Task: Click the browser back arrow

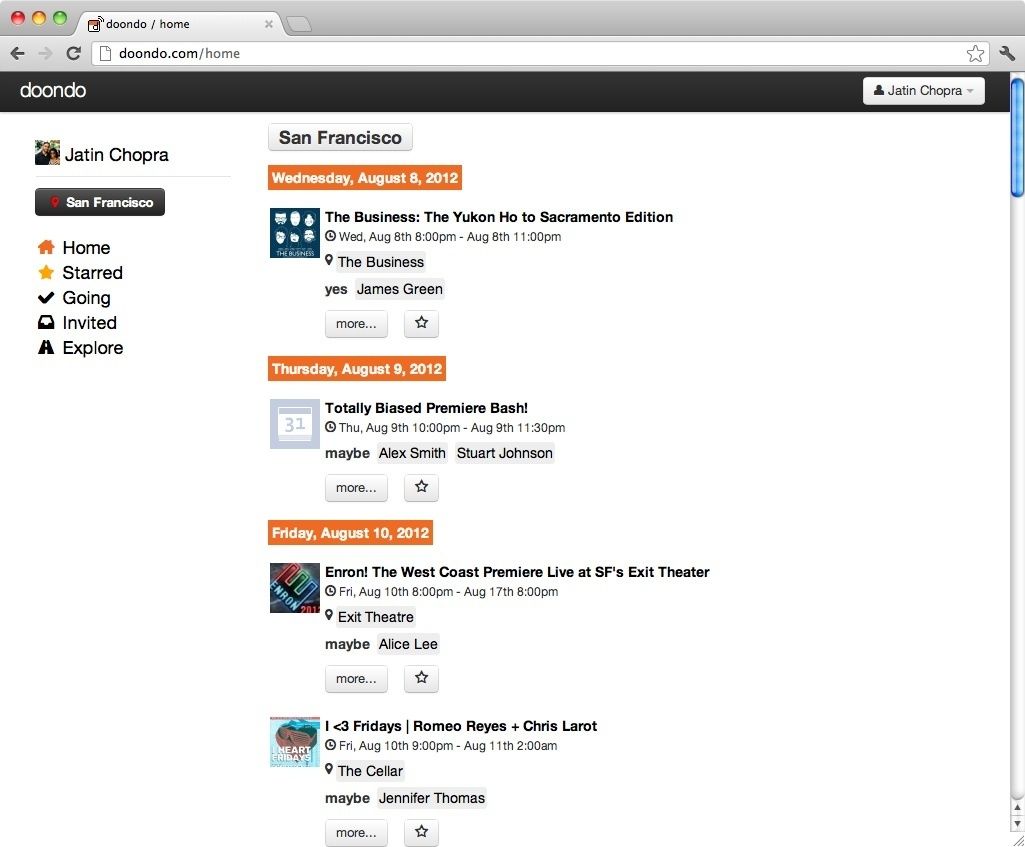Action: pyautogui.click(x=18, y=54)
